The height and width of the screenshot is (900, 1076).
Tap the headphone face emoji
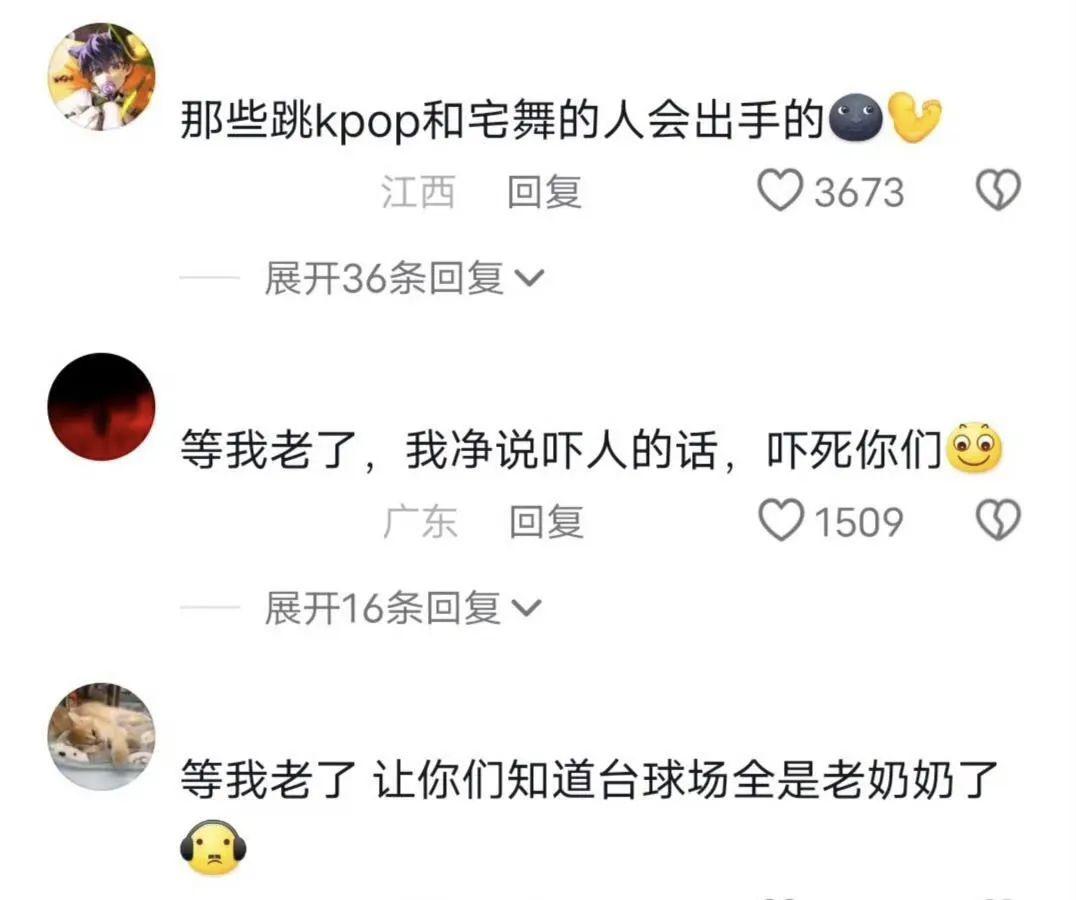(213, 847)
